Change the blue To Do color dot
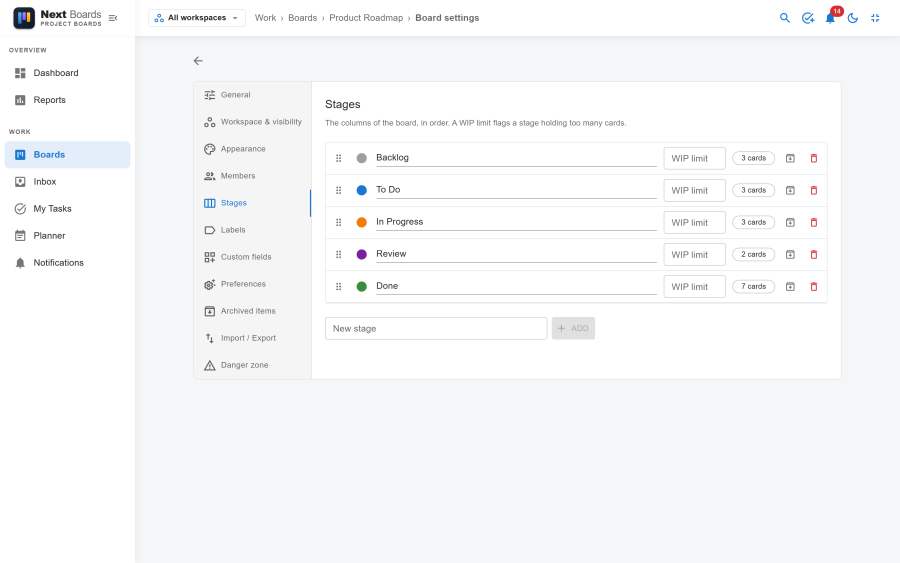Viewport: 900px width, 563px height. (x=362, y=191)
